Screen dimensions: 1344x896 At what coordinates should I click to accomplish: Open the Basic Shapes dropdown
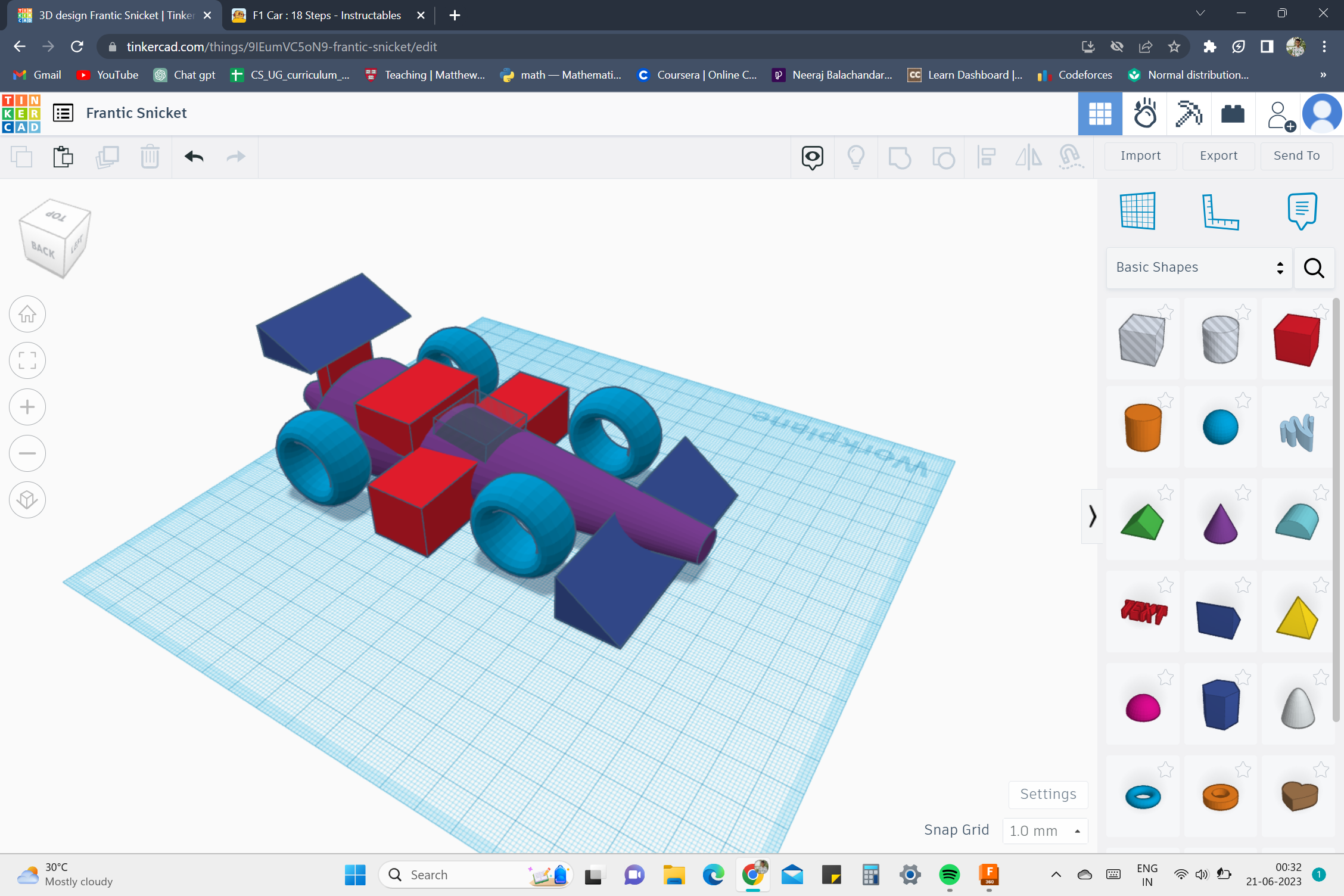point(1199,267)
